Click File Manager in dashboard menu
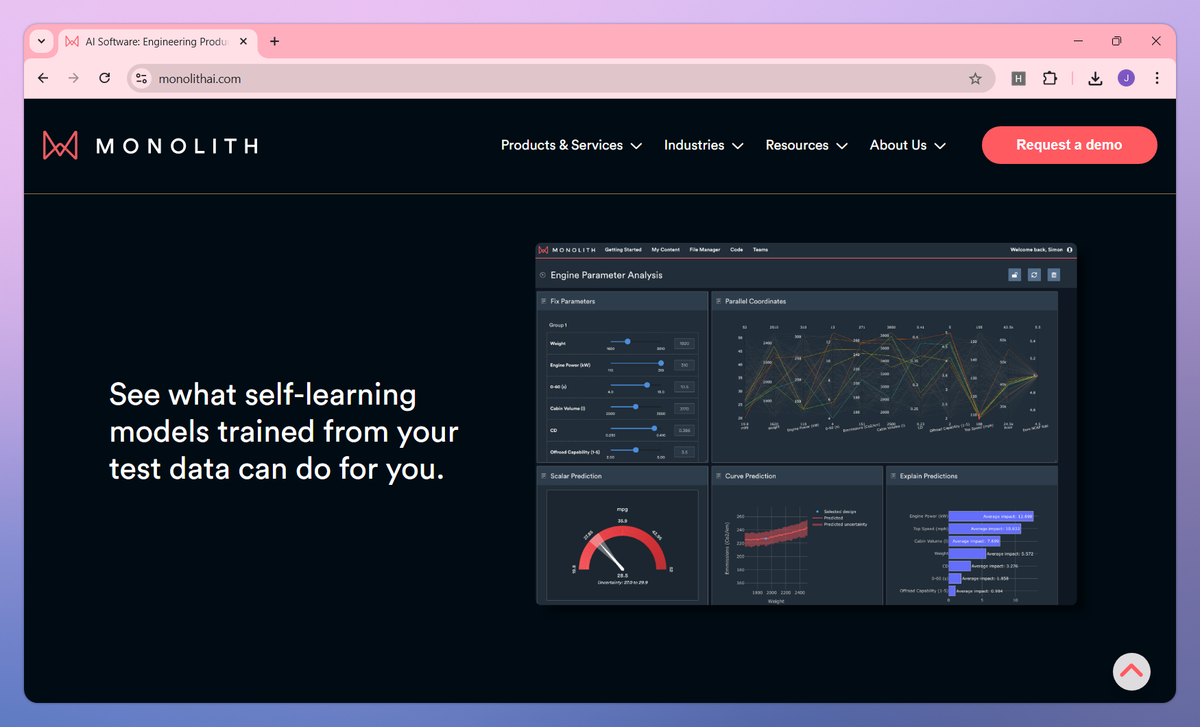This screenshot has height=727, width=1200. click(x=705, y=250)
